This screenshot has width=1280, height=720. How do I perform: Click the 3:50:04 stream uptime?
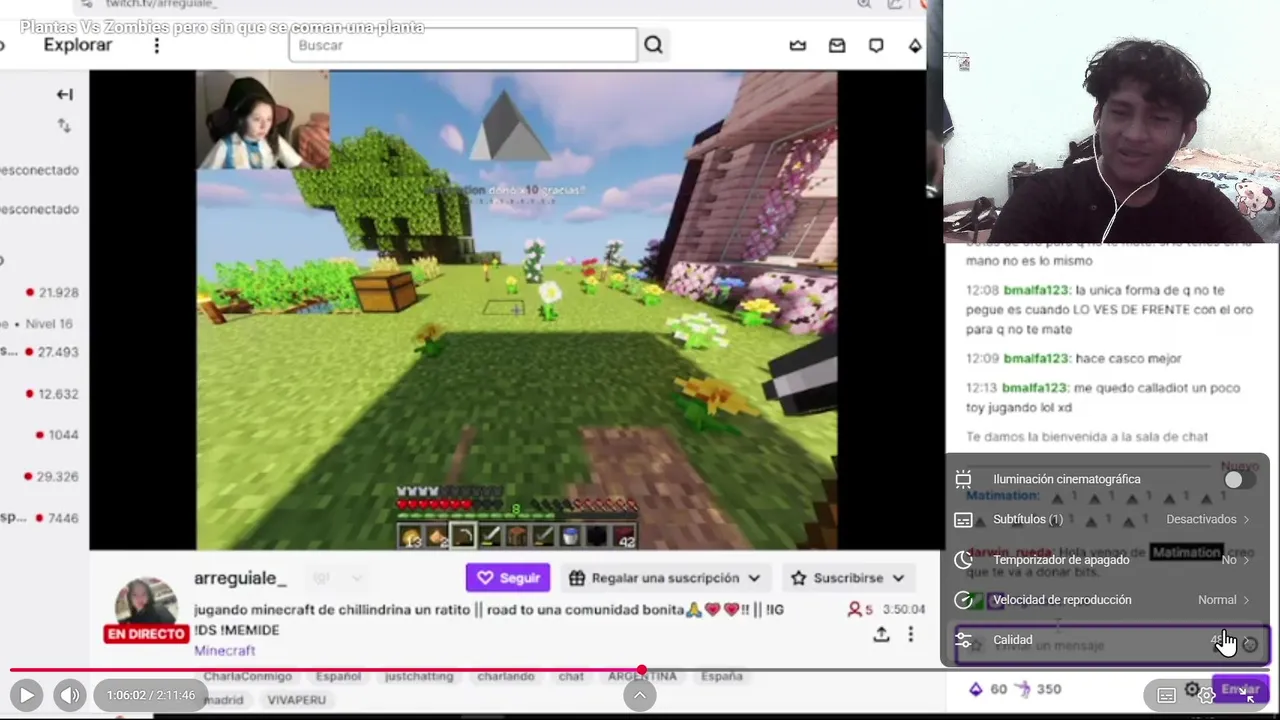point(904,609)
